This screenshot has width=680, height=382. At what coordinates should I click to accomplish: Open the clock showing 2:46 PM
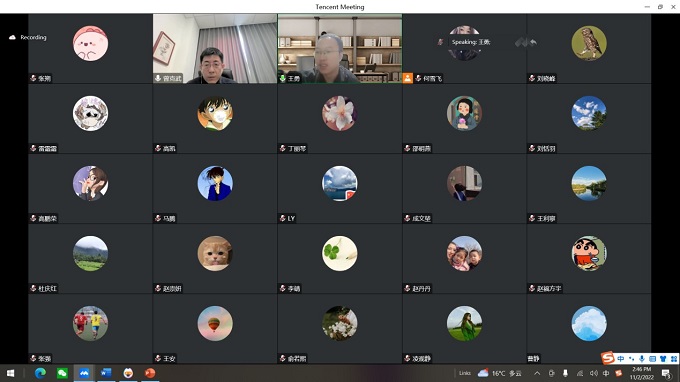tap(641, 373)
